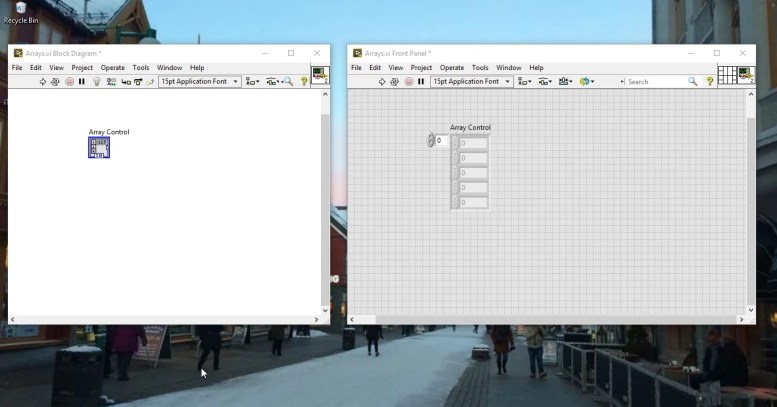This screenshot has width=777, height=407.
Task: Click third element field of Array Control
Action: [474, 173]
